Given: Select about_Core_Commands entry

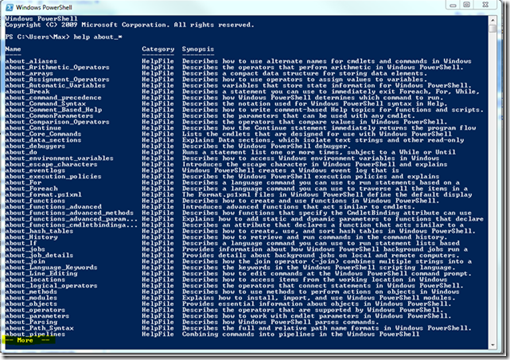Looking at the screenshot, I should pyautogui.click(x=43, y=134).
